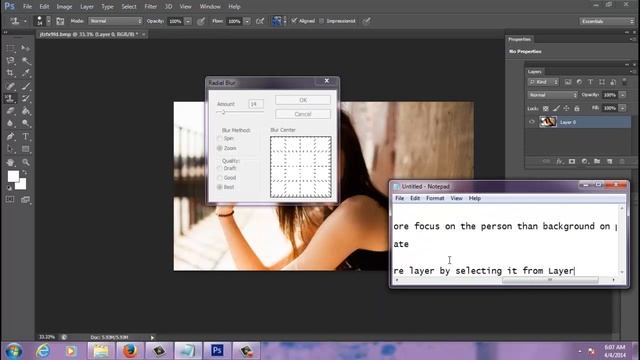
Task: Change screen mode from toolbox
Action: (26, 200)
